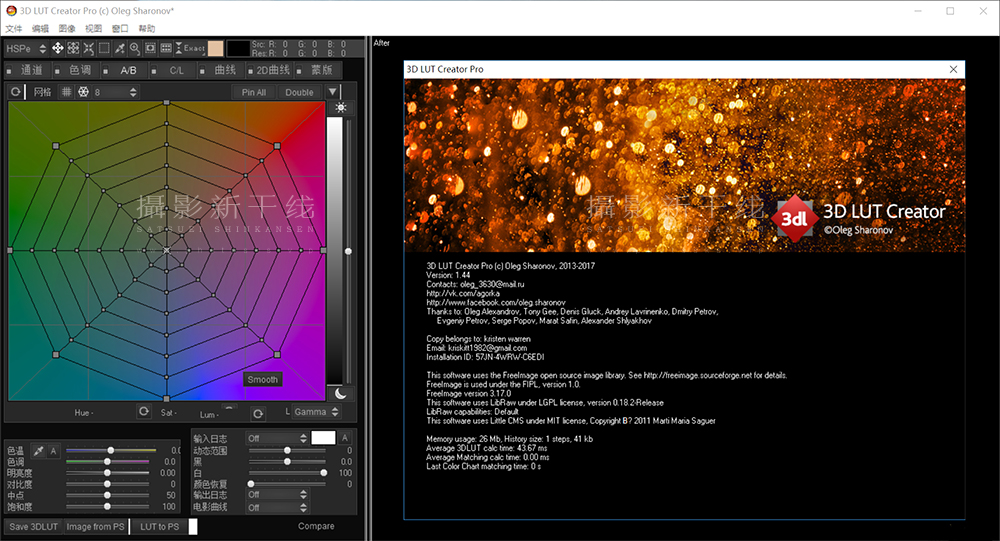Image resolution: width=1000 pixels, height=541 pixels.
Task: Toggle the 2D曲线 panel checkbox
Action: point(251,71)
